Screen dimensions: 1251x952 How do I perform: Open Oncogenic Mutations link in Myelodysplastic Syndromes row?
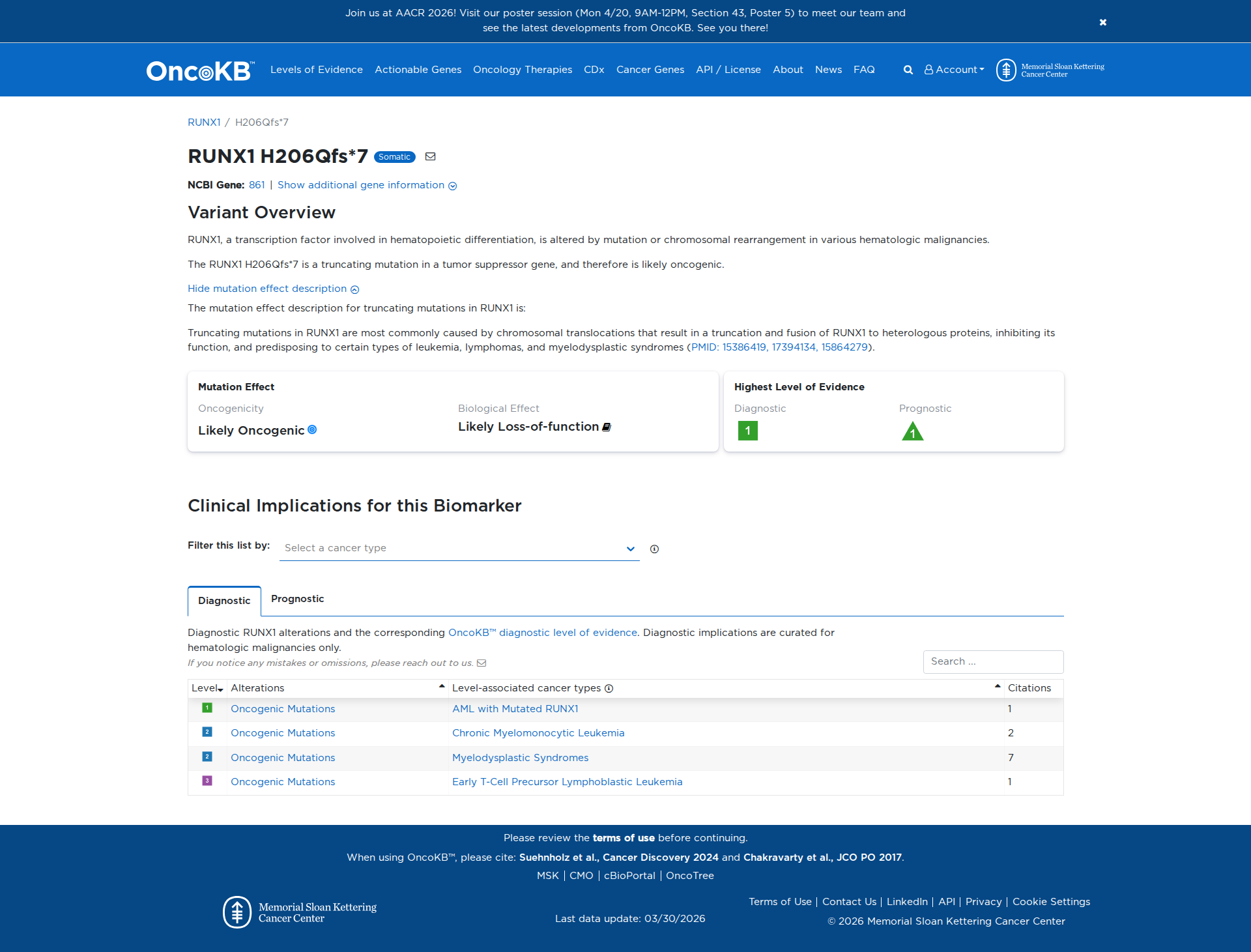pos(283,758)
